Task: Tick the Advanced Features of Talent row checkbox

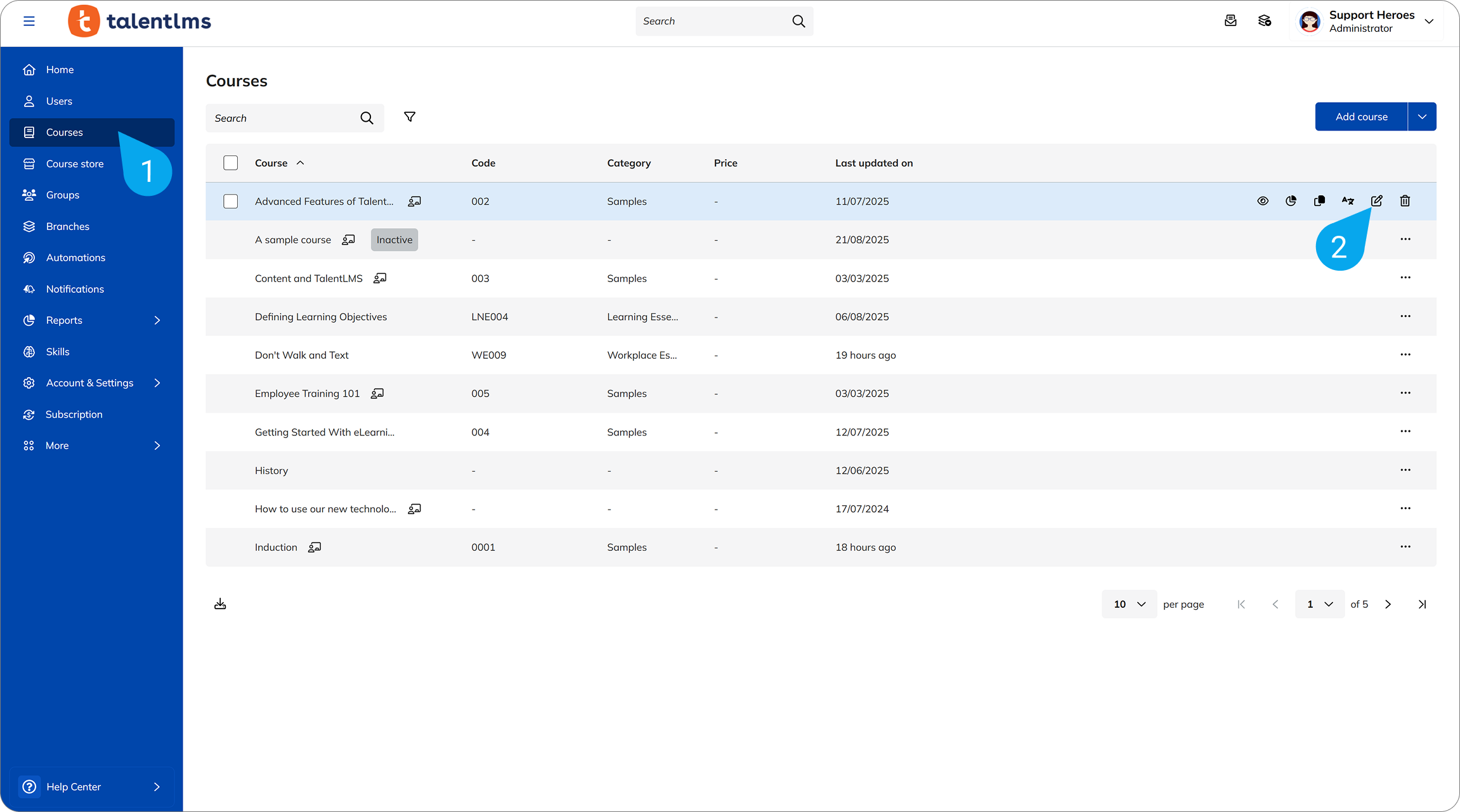Action: [x=231, y=202]
